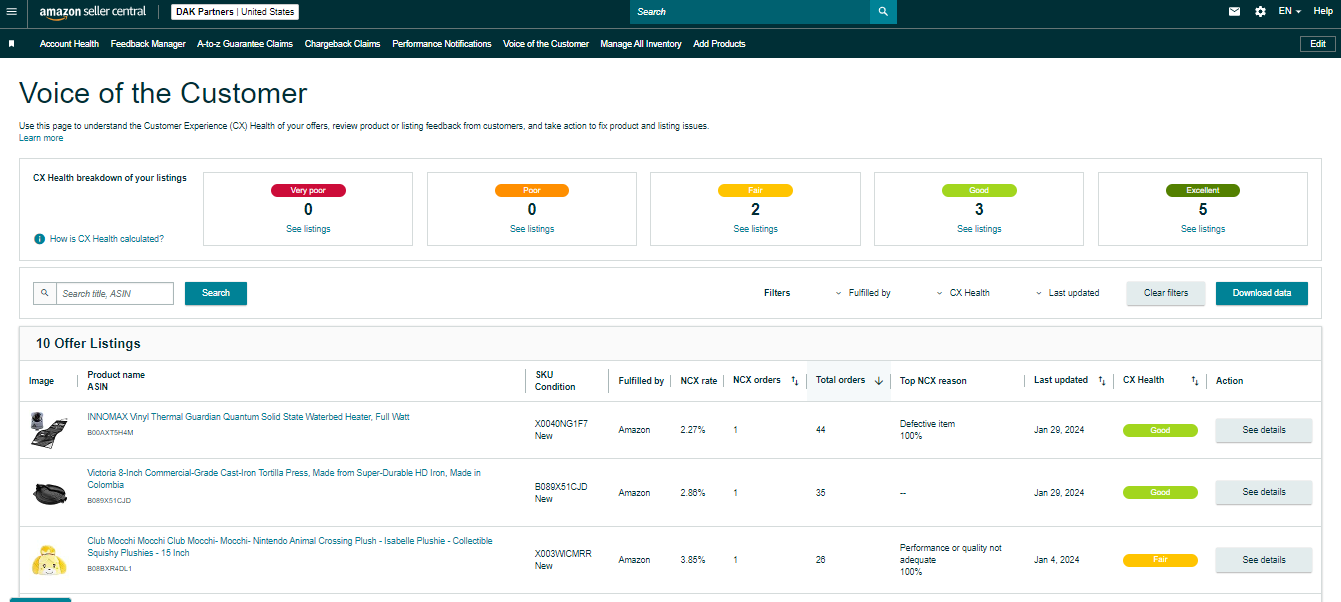Open Manage All Inventory
Image resolution: width=1341 pixels, height=602 pixels.
click(x=641, y=44)
